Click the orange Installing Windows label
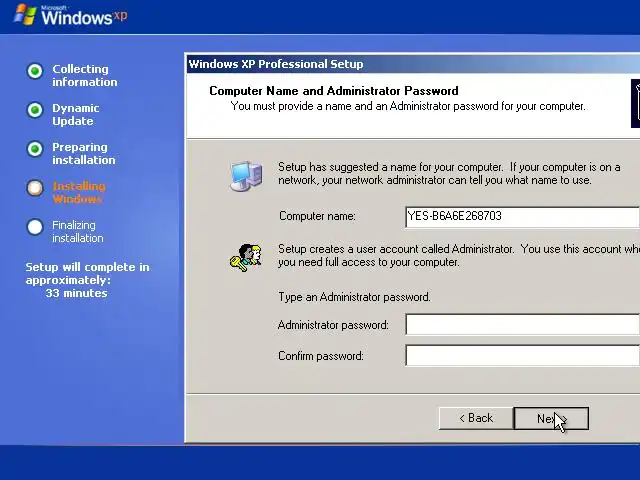This screenshot has height=480, width=640. 79,193
